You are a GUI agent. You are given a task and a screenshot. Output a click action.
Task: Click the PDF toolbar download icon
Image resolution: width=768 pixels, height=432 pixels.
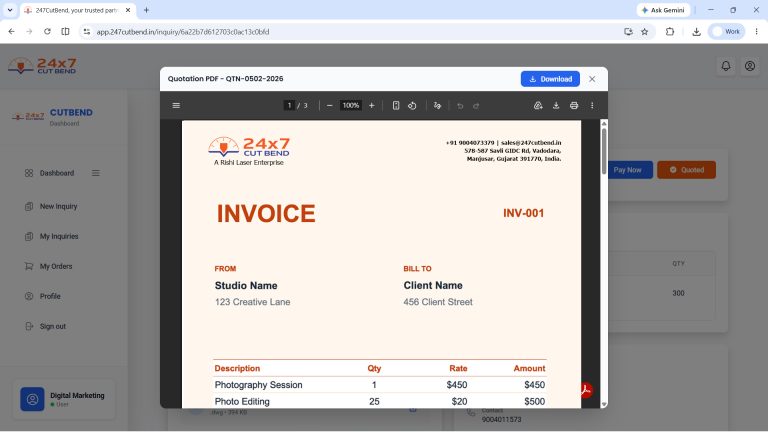click(556, 105)
